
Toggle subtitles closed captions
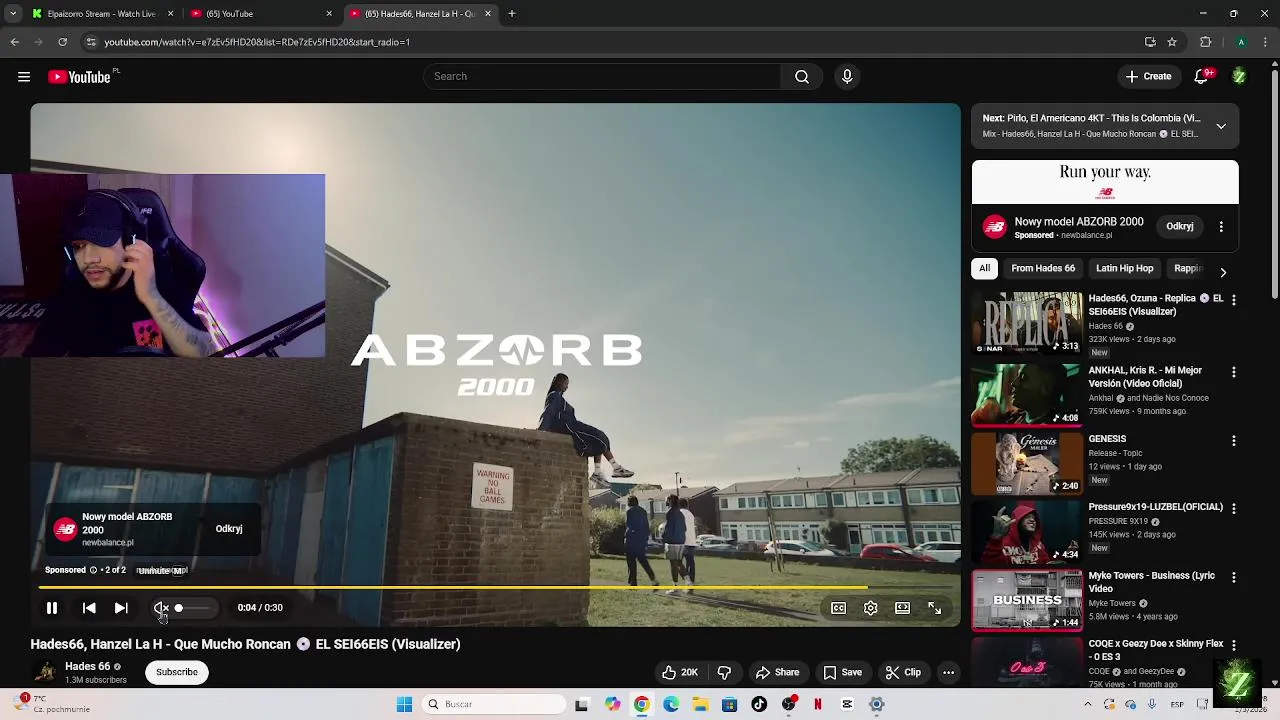(839, 608)
